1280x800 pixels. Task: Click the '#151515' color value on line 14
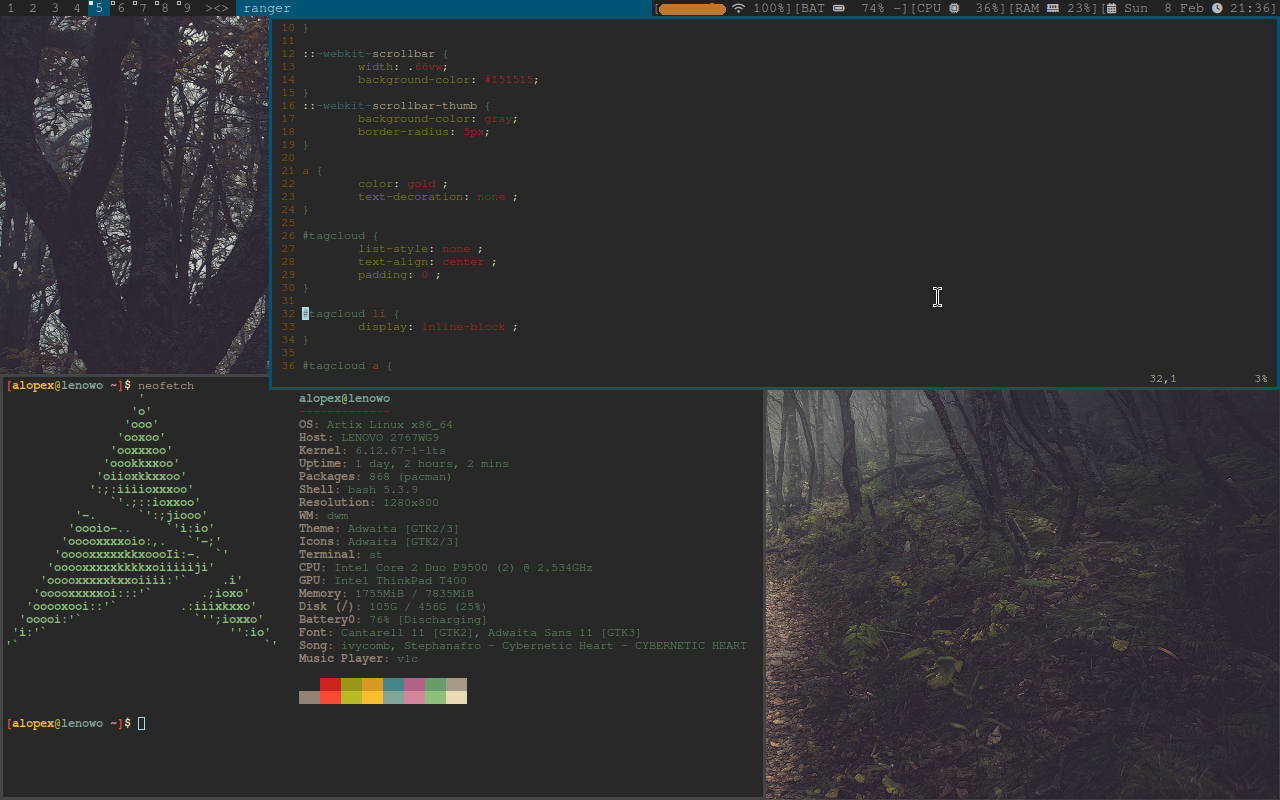[509, 80]
